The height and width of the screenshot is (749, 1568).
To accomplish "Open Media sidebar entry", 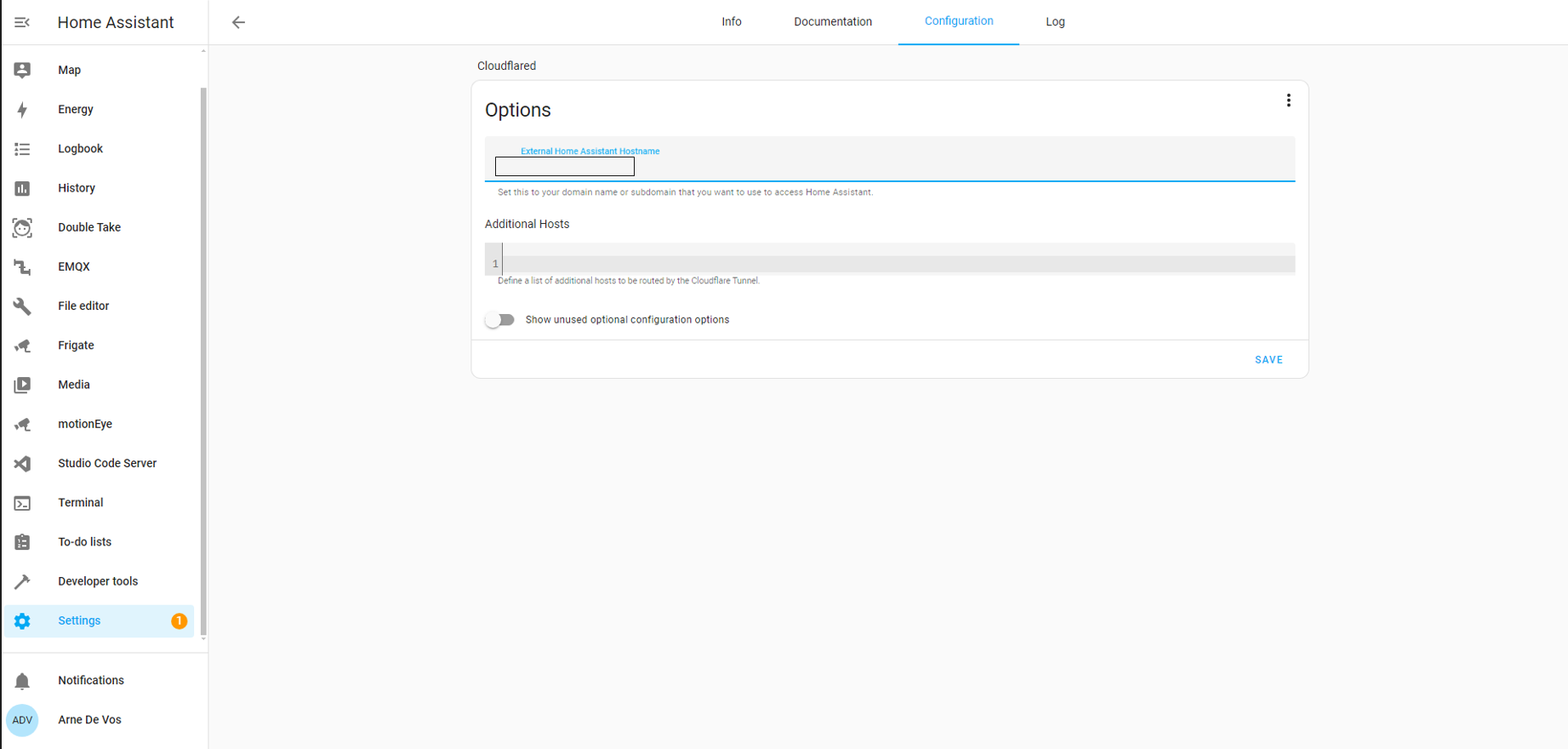I will pos(99,385).
